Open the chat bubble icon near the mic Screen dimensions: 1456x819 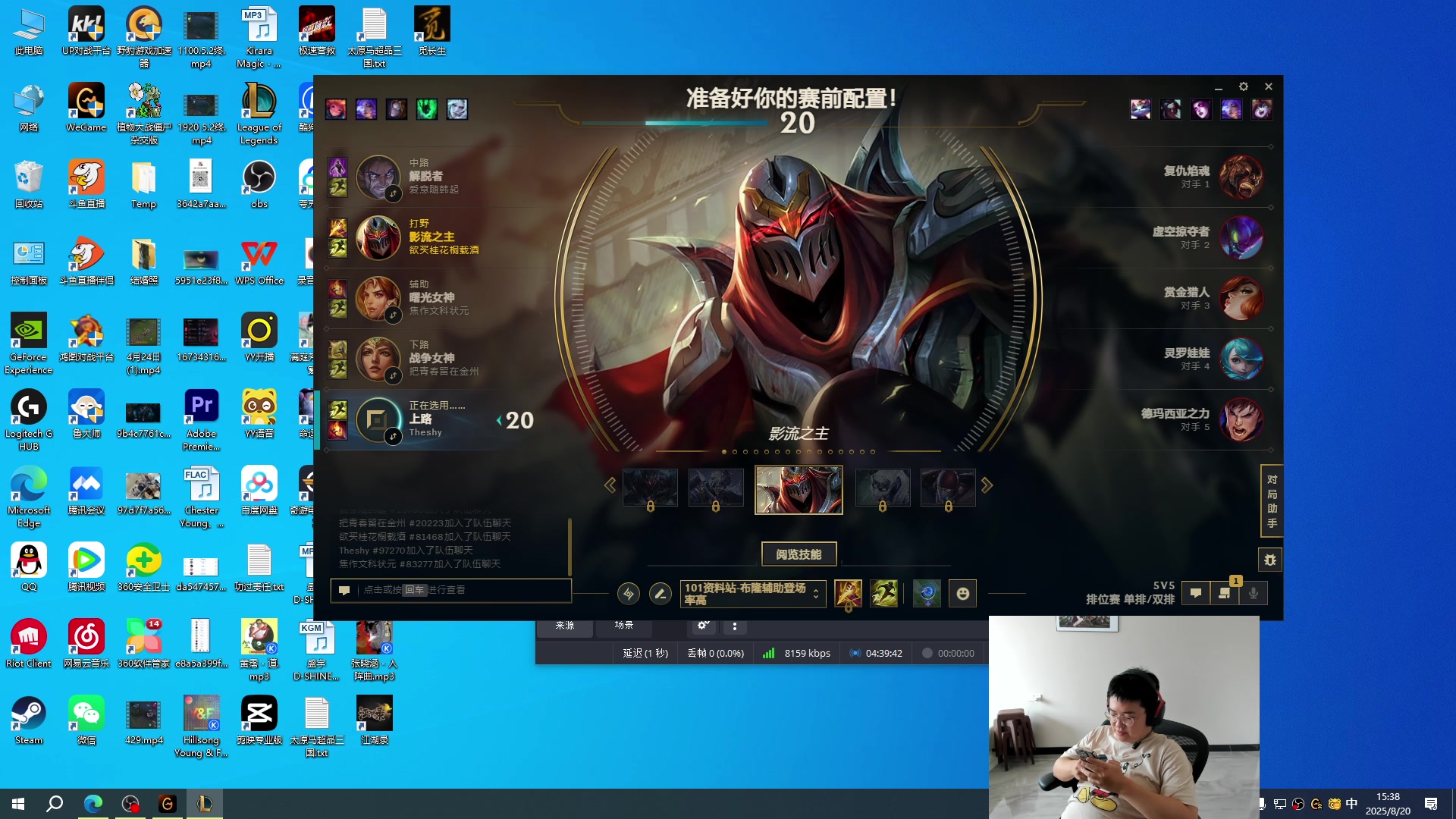point(1196,594)
